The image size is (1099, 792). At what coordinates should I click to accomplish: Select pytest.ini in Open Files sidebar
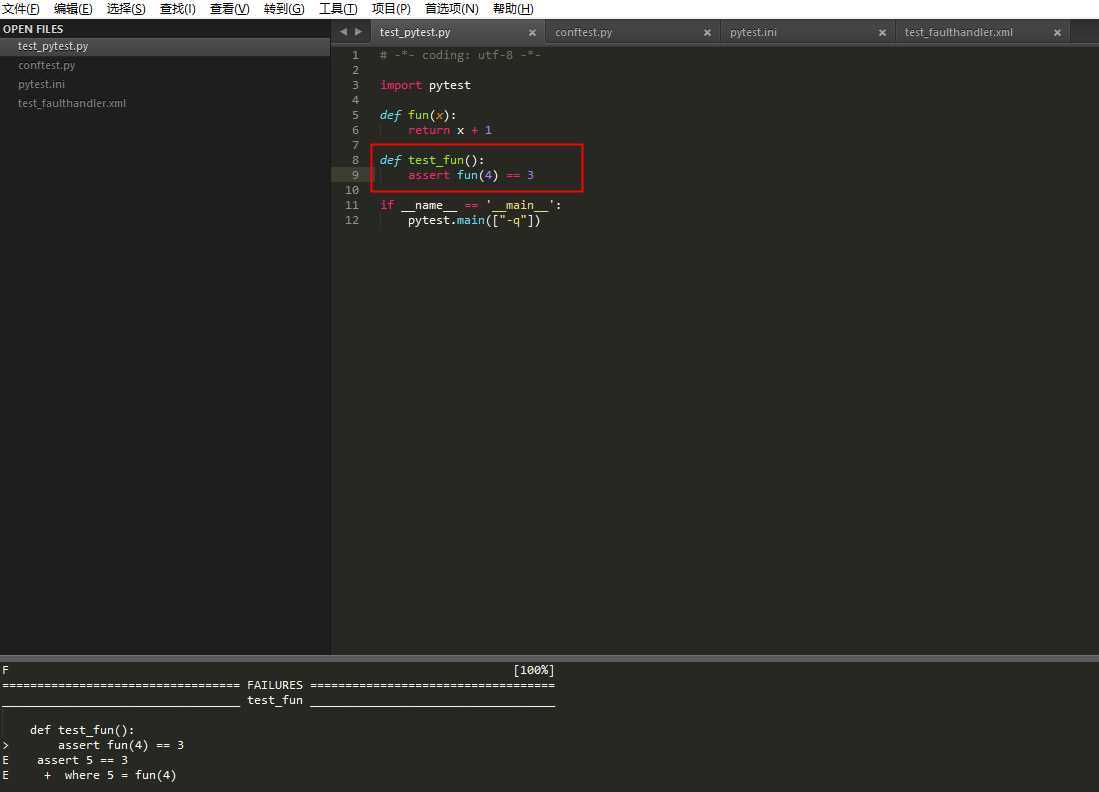(165, 84)
